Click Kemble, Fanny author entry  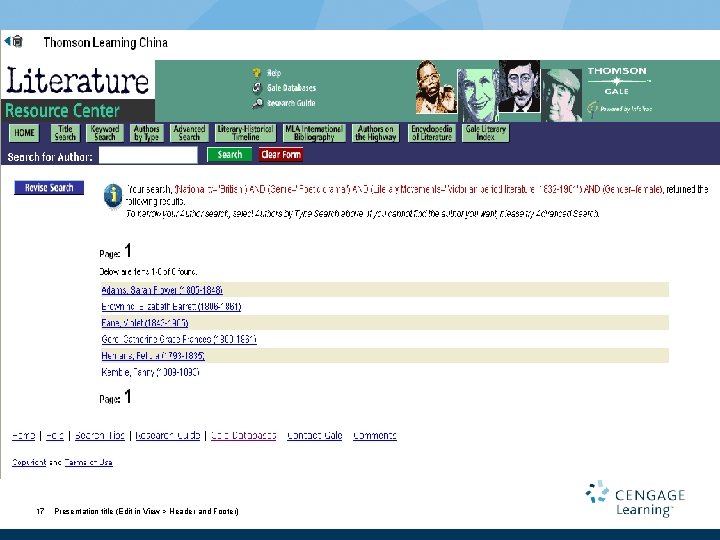click(x=150, y=372)
